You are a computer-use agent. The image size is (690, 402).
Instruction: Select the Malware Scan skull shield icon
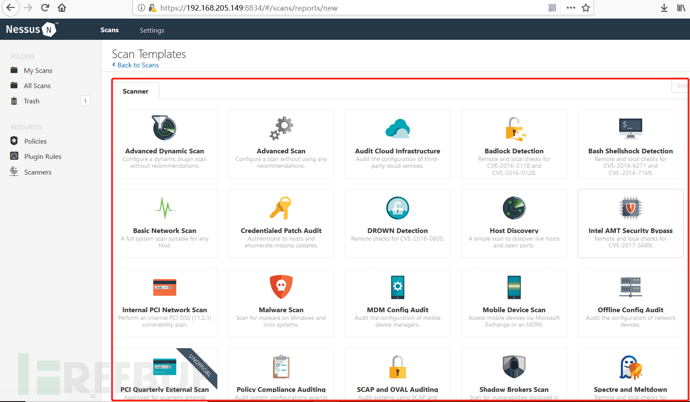point(281,287)
